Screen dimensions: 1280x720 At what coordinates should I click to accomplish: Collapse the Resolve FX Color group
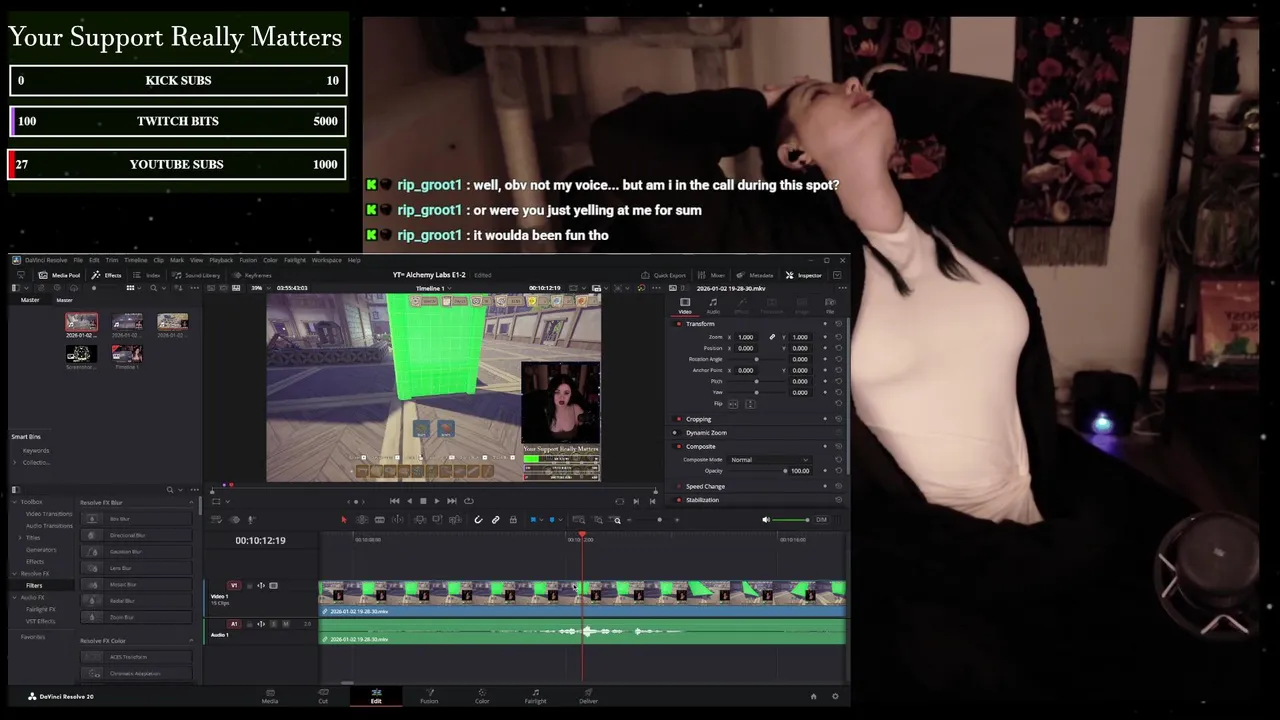[191, 641]
